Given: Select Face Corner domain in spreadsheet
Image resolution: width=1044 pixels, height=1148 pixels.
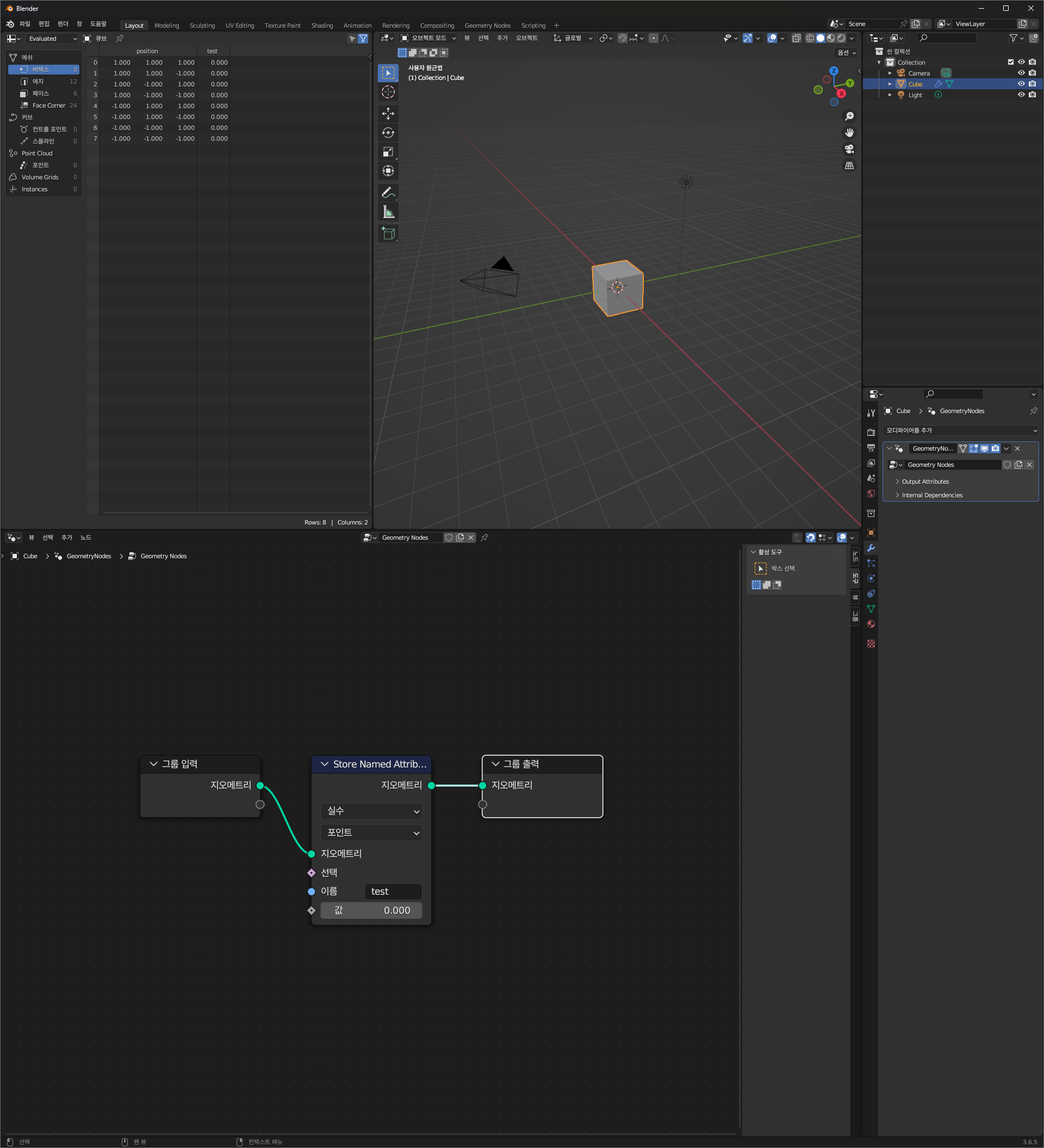Looking at the screenshot, I should pos(48,105).
